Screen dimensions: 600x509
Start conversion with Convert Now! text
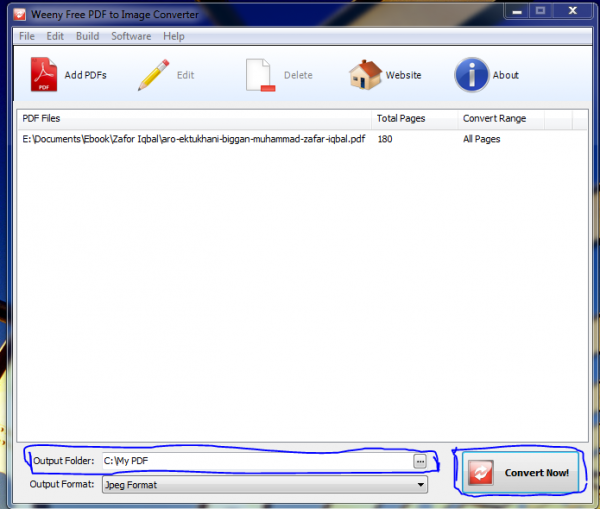coord(536,473)
